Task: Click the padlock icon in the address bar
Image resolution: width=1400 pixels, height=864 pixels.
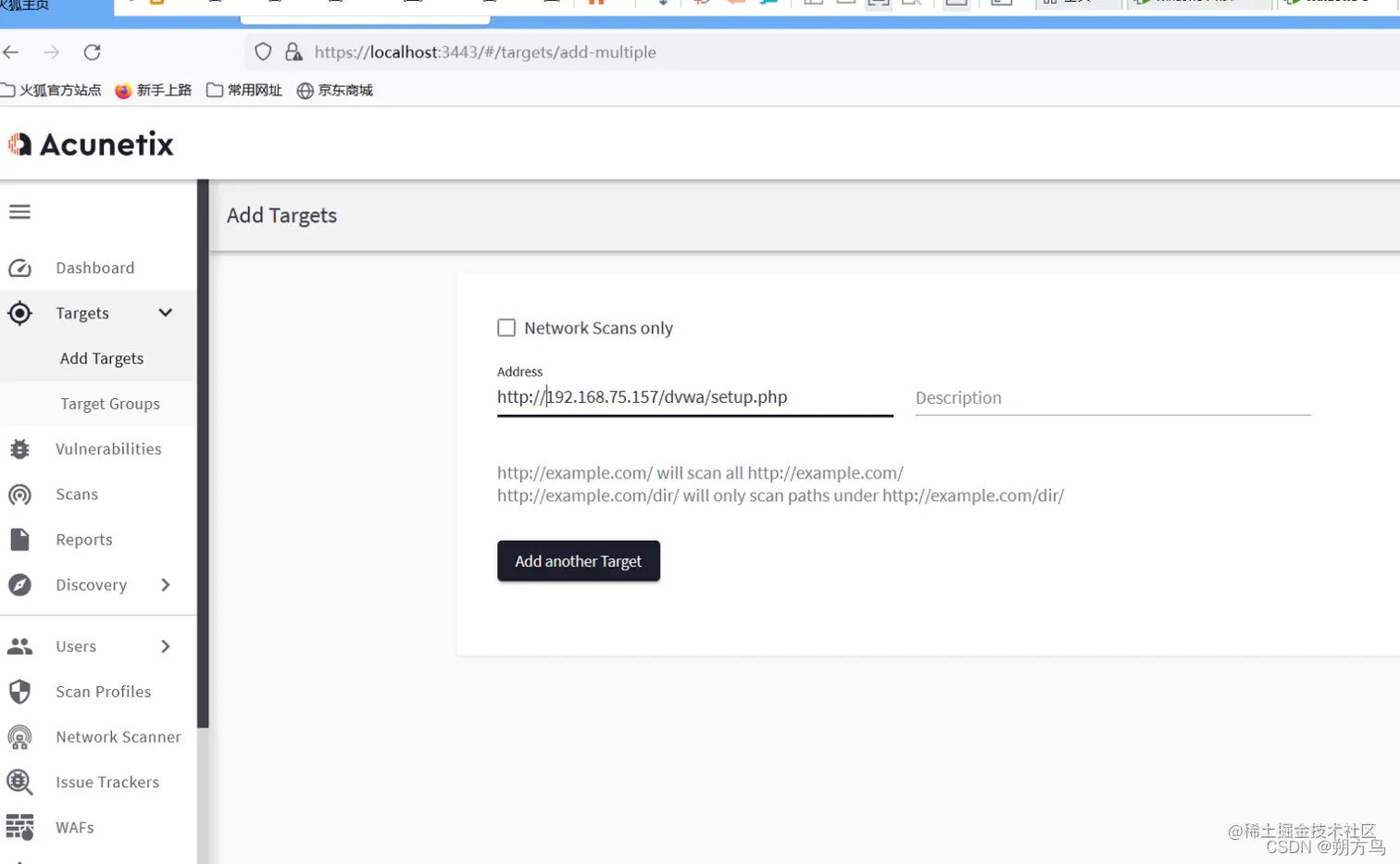Action: (294, 53)
